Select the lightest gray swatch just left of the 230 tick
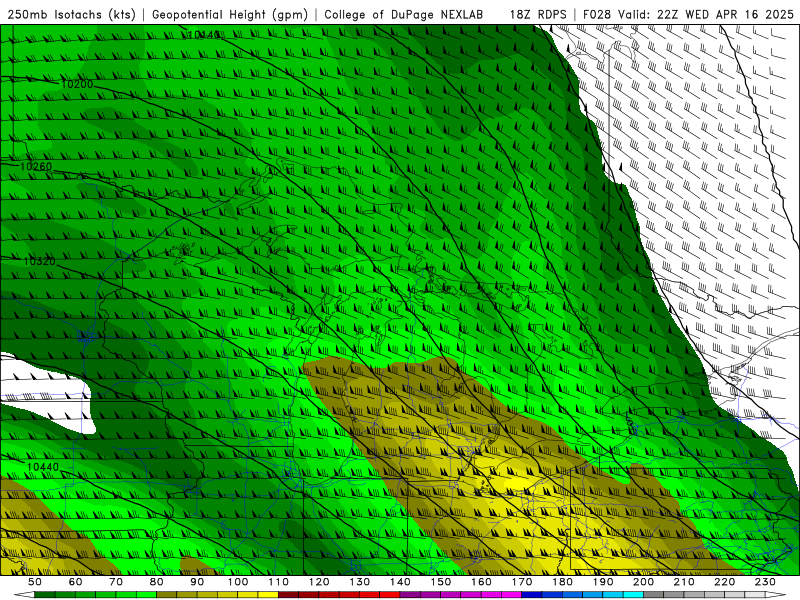800x600 pixels. click(755, 595)
